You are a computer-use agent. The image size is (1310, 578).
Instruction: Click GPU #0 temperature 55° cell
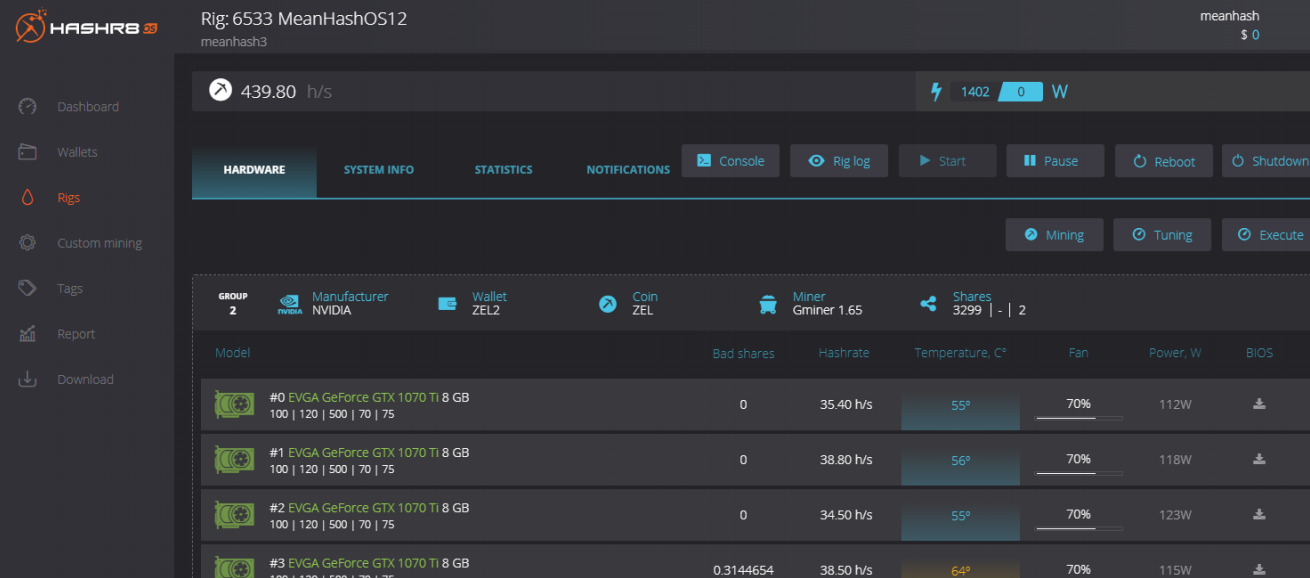[x=960, y=405]
